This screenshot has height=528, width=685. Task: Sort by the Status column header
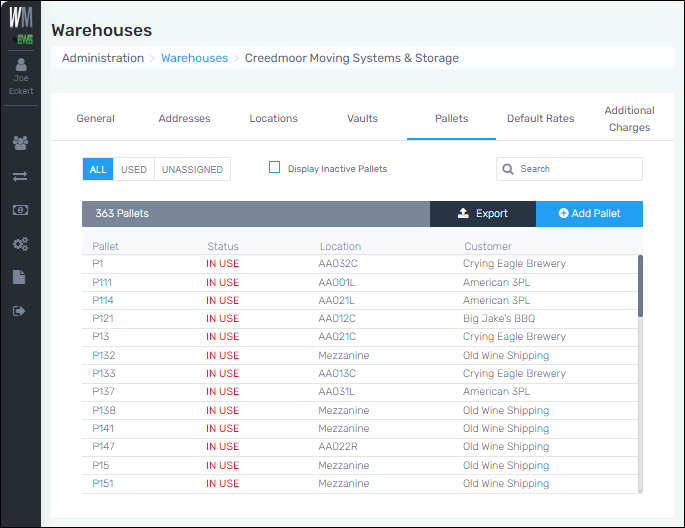pyautogui.click(x=223, y=246)
